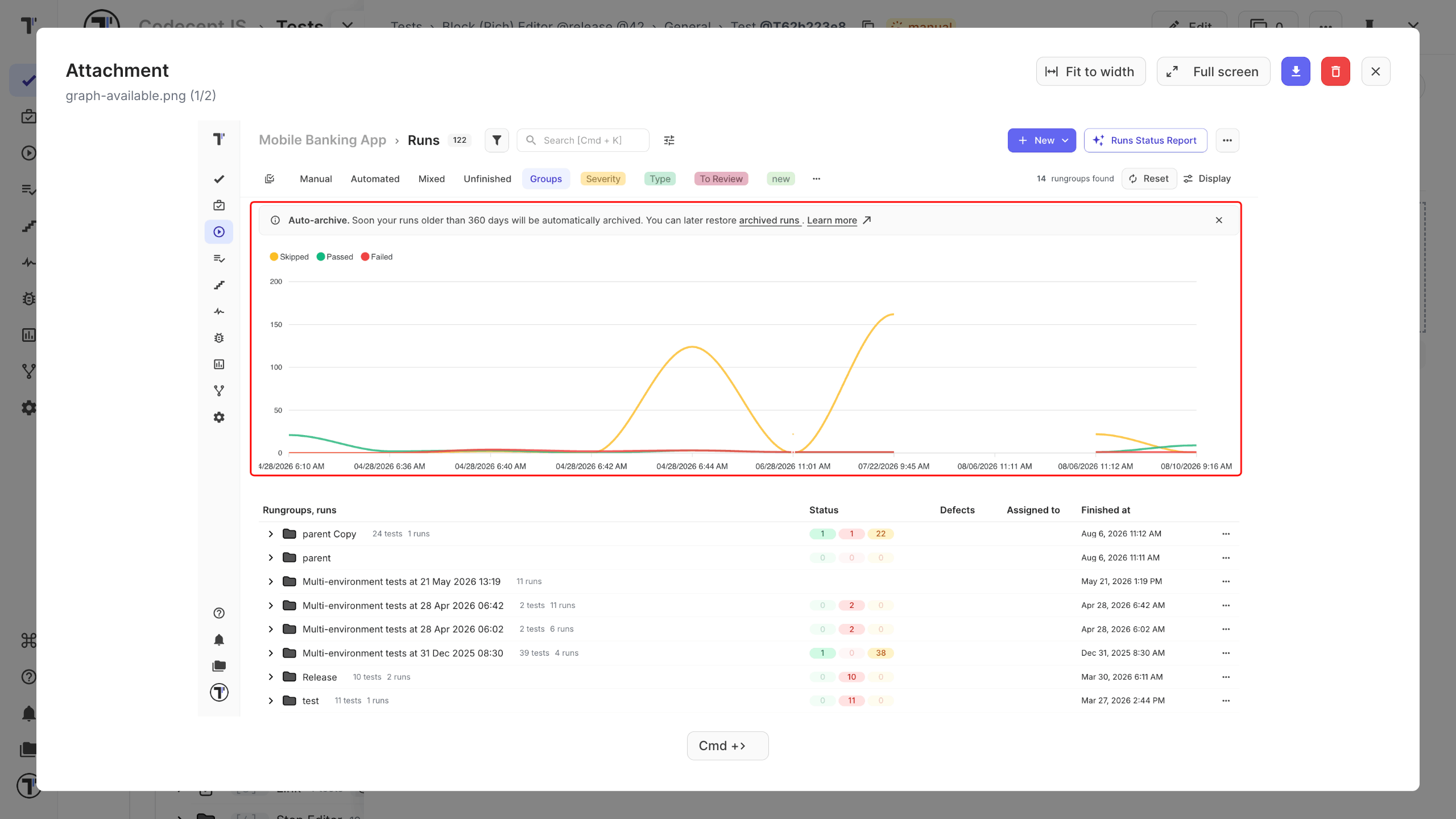The width and height of the screenshot is (1456, 819).
Task: Open the Branches fork icon in image sidebar
Action: [219, 391]
